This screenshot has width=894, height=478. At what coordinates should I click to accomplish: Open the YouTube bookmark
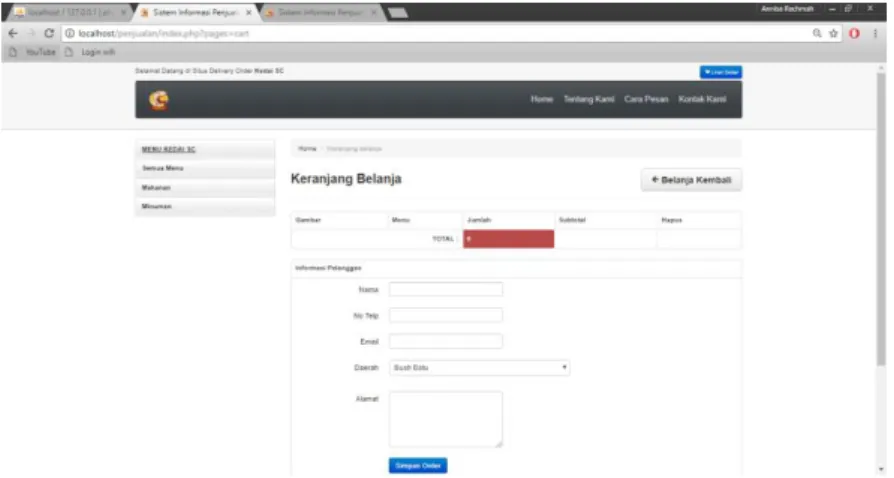click(x=33, y=52)
